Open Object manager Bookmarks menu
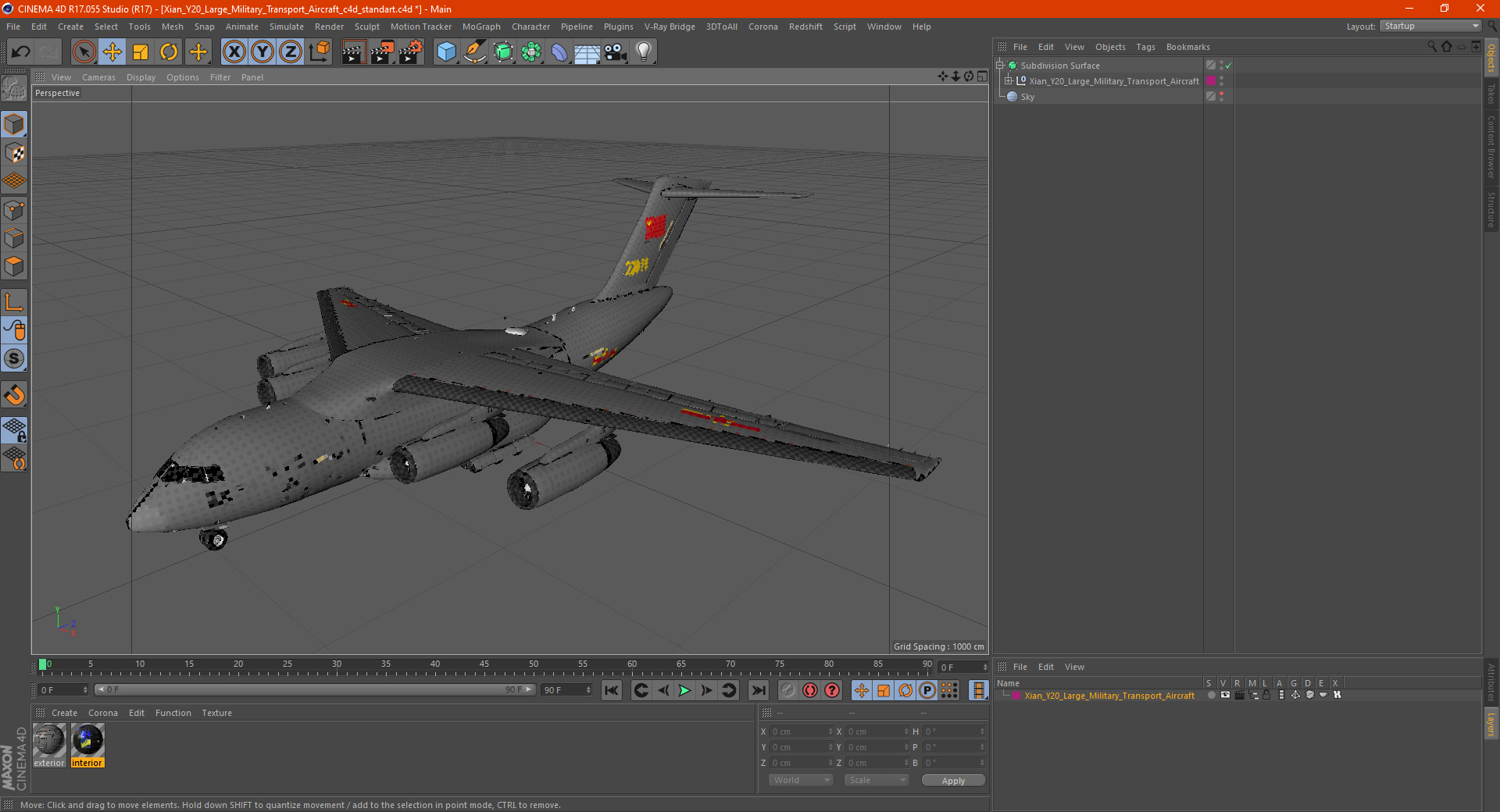This screenshot has height=812, width=1500. (x=1187, y=47)
